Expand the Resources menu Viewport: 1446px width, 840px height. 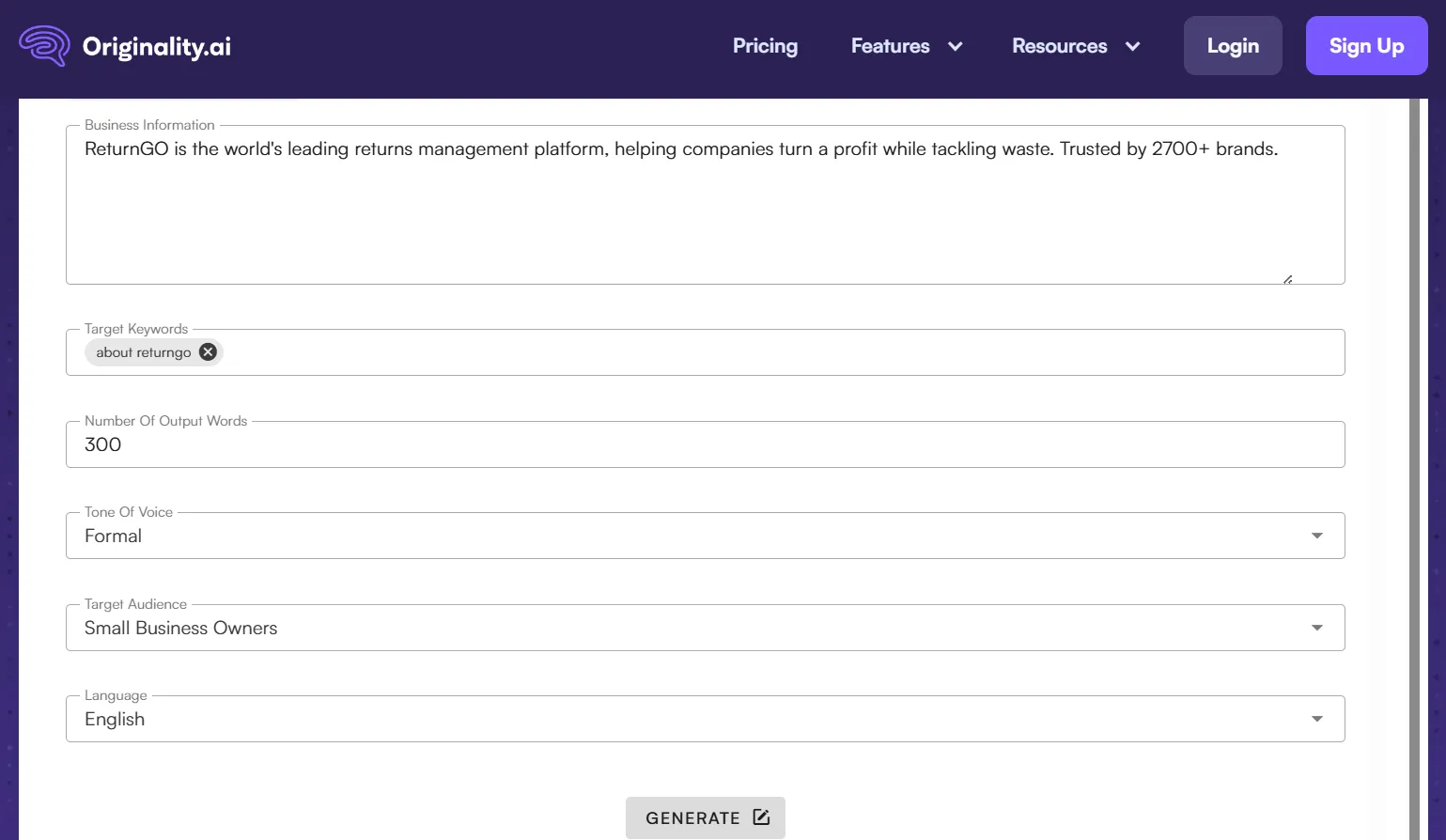[x=1076, y=46]
